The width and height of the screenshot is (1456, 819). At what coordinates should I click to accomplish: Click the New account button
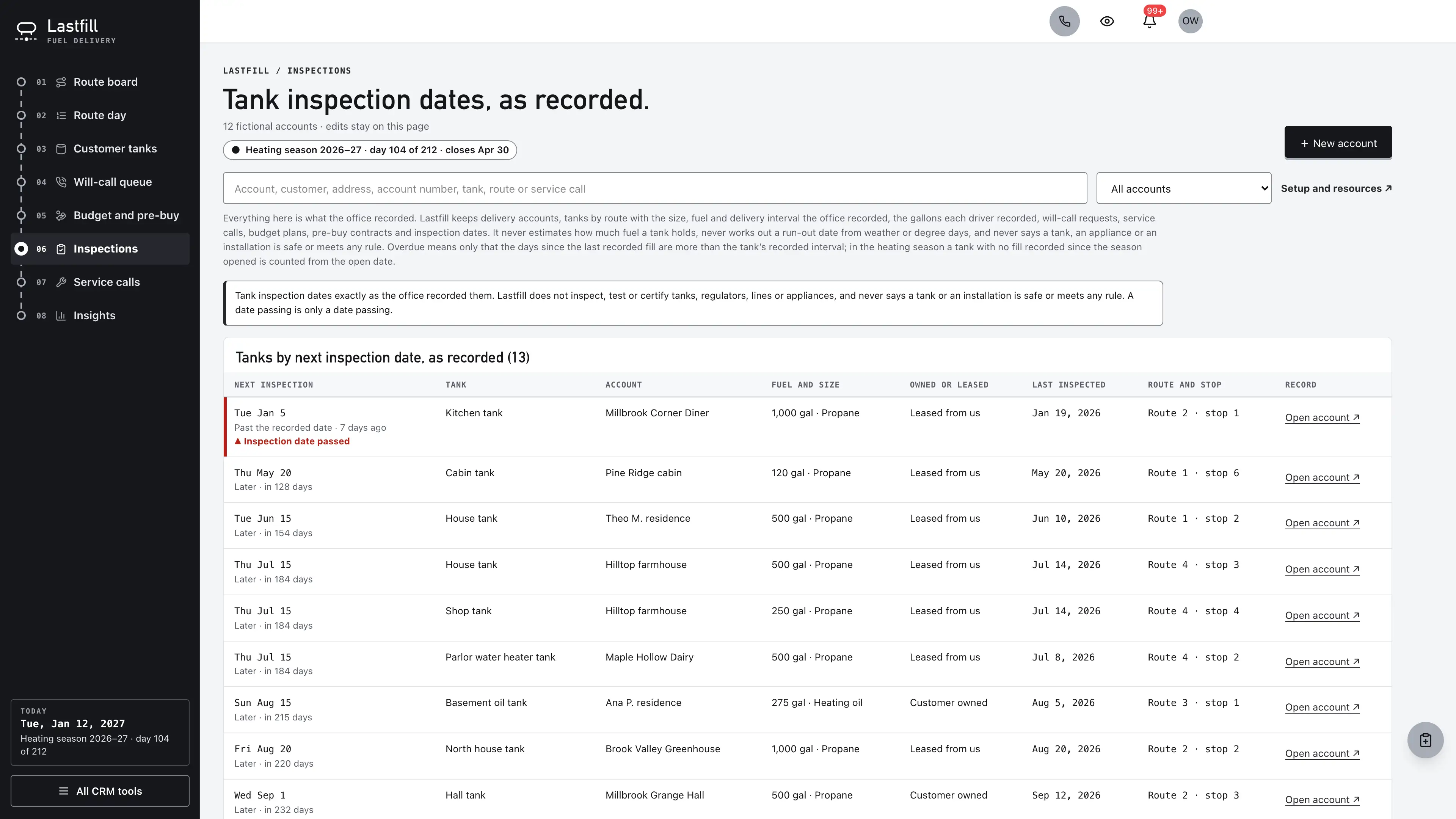(1338, 143)
